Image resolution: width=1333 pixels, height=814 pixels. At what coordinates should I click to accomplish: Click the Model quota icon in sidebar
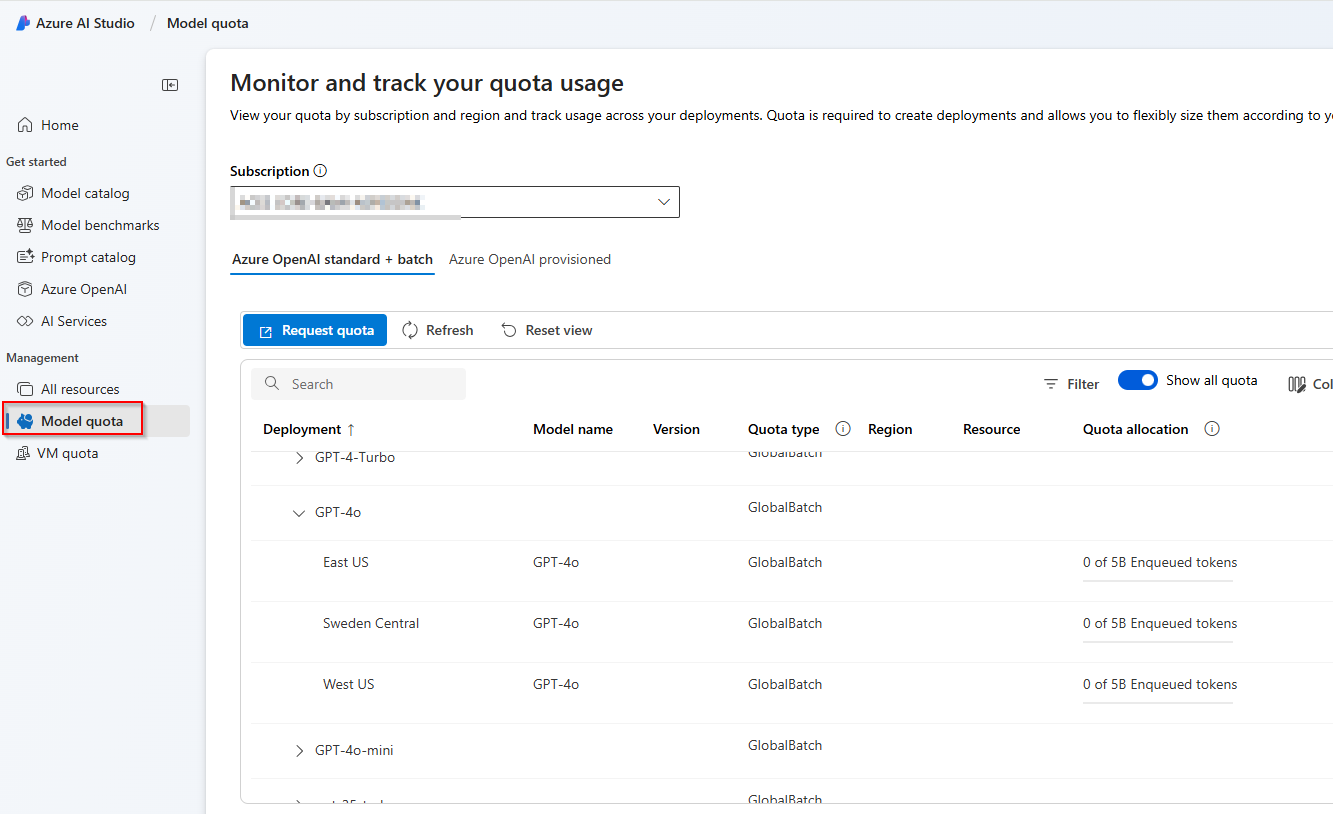tap(25, 421)
